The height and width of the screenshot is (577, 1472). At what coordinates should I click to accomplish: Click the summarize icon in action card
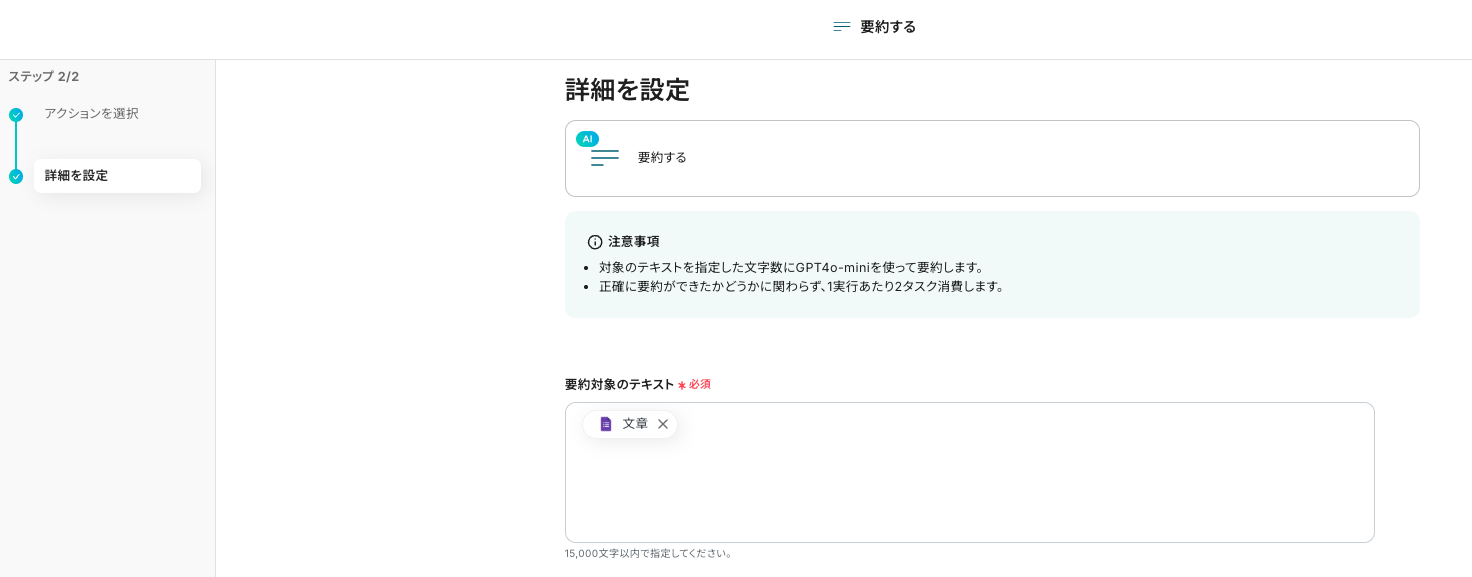pyautogui.click(x=605, y=158)
